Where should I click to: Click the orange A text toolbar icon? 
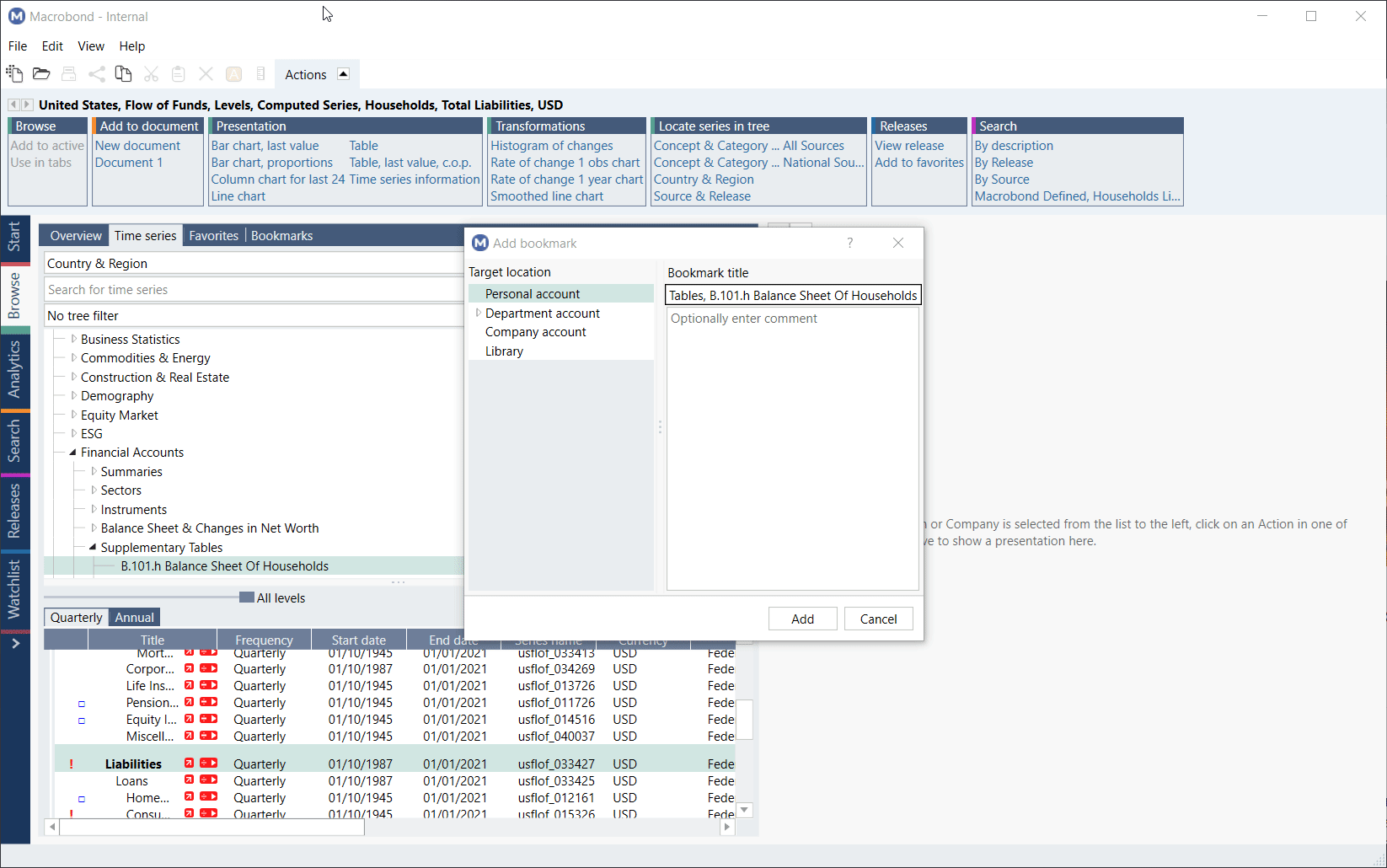234,74
